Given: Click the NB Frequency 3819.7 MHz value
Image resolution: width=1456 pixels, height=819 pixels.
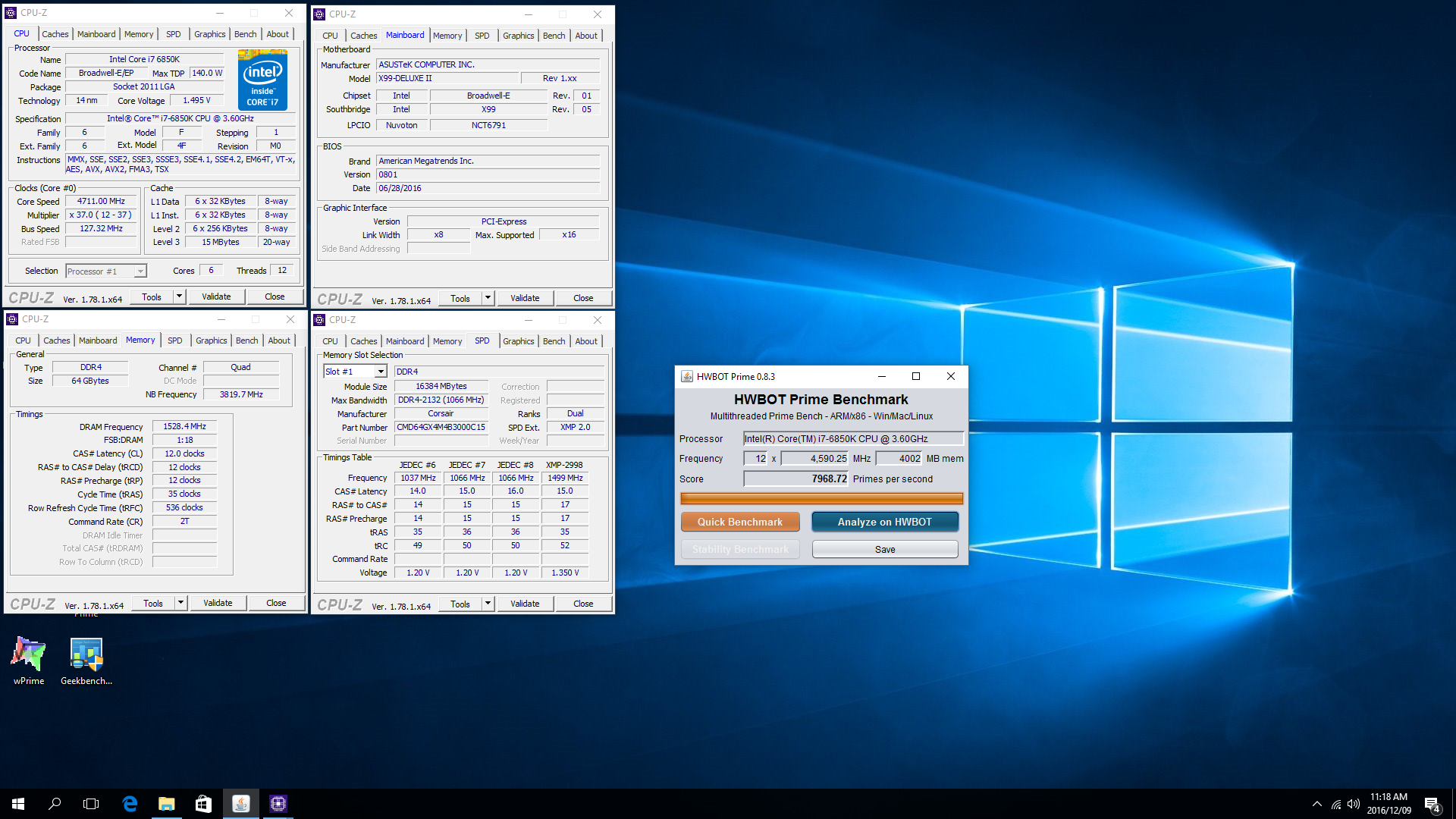Looking at the screenshot, I should pos(241,394).
